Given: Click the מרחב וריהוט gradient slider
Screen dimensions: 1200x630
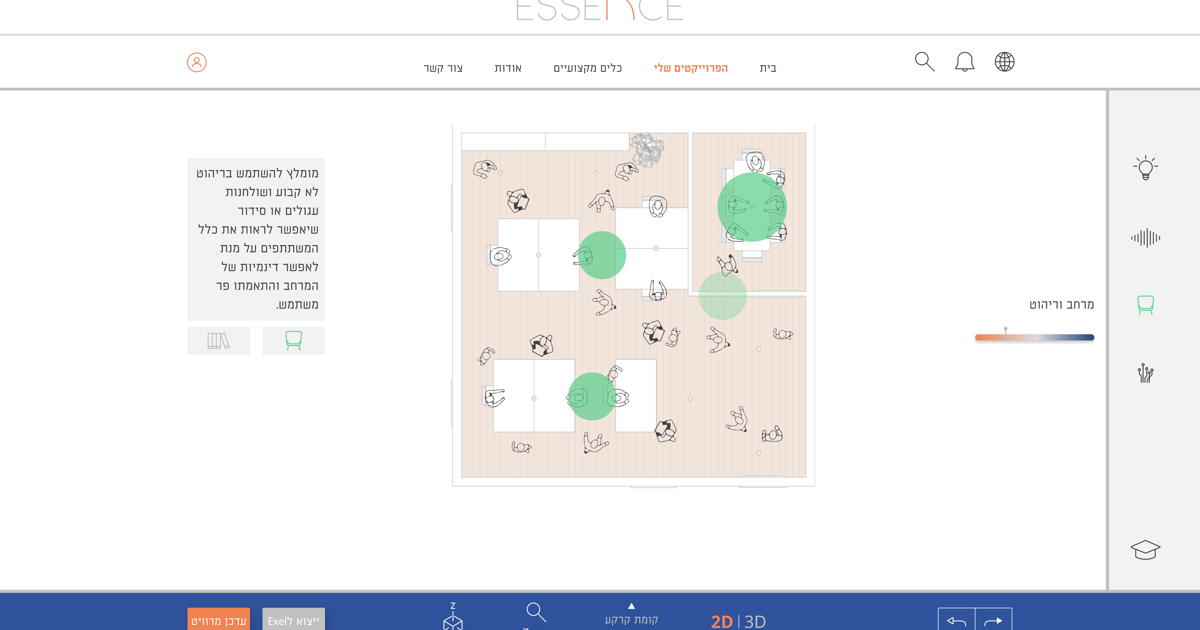Looking at the screenshot, I should tap(1034, 338).
